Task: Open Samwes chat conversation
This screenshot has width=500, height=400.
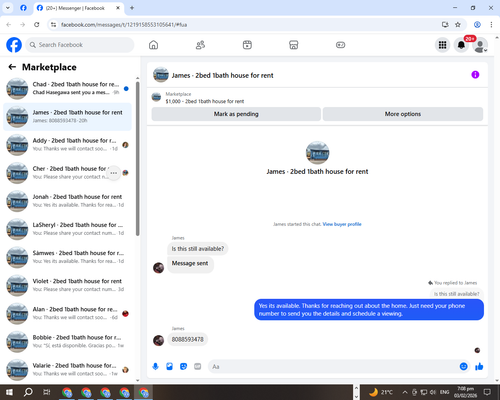Action: [x=68, y=257]
